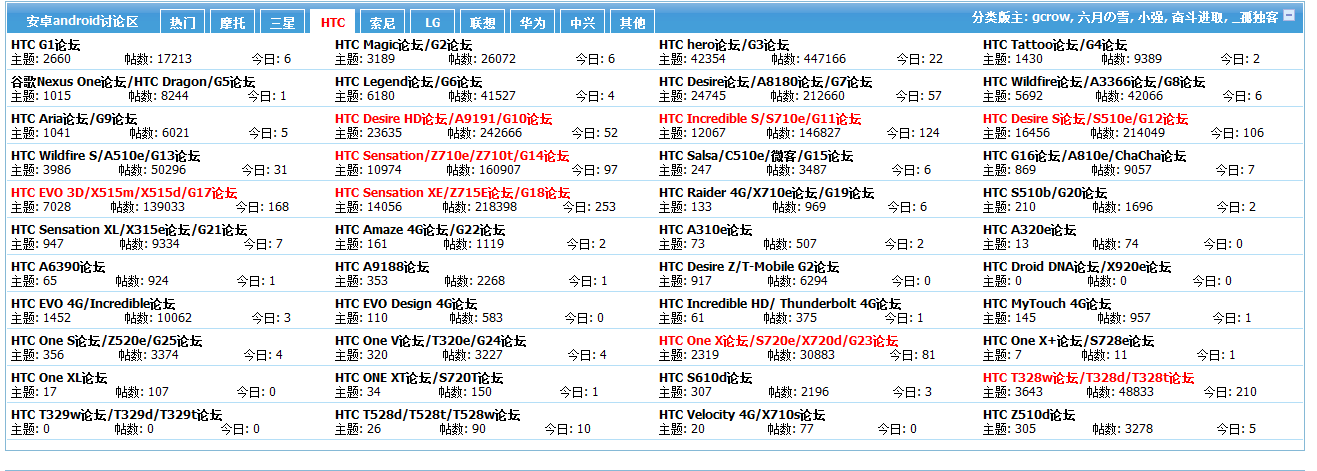Image resolution: width=1317 pixels, height=471 pixels.
Task: Open the HTC S510b/G20论坛 link
Action: (x=1045, y=193)
